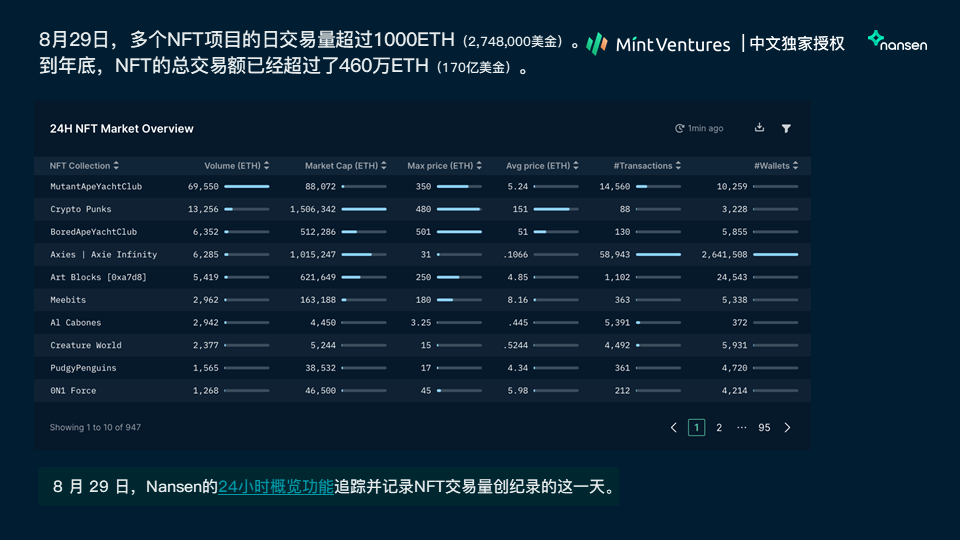Screen dimensions: 960x540
Task: Click Showing 1 to 10 of 947
Action: click(96, 427)
